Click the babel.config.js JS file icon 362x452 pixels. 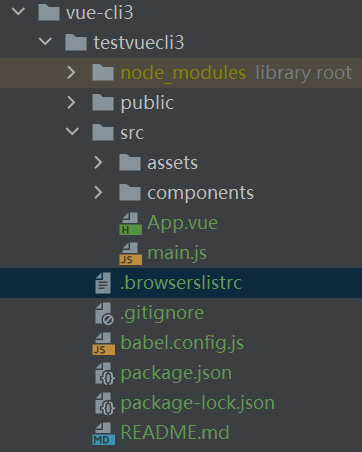(104, 343)
